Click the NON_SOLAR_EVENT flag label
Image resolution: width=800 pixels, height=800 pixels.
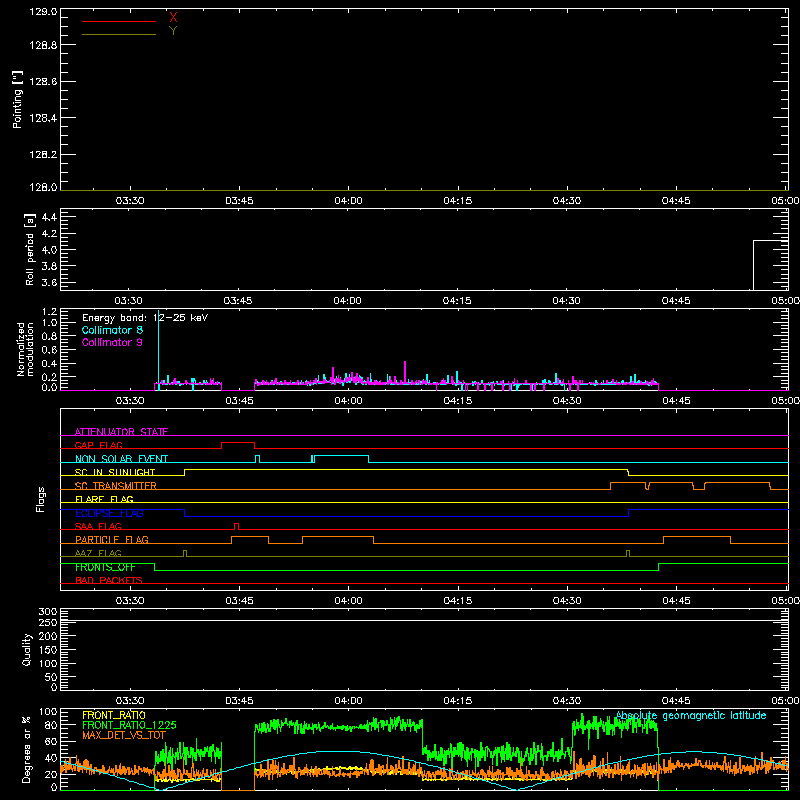coord(121,459)
